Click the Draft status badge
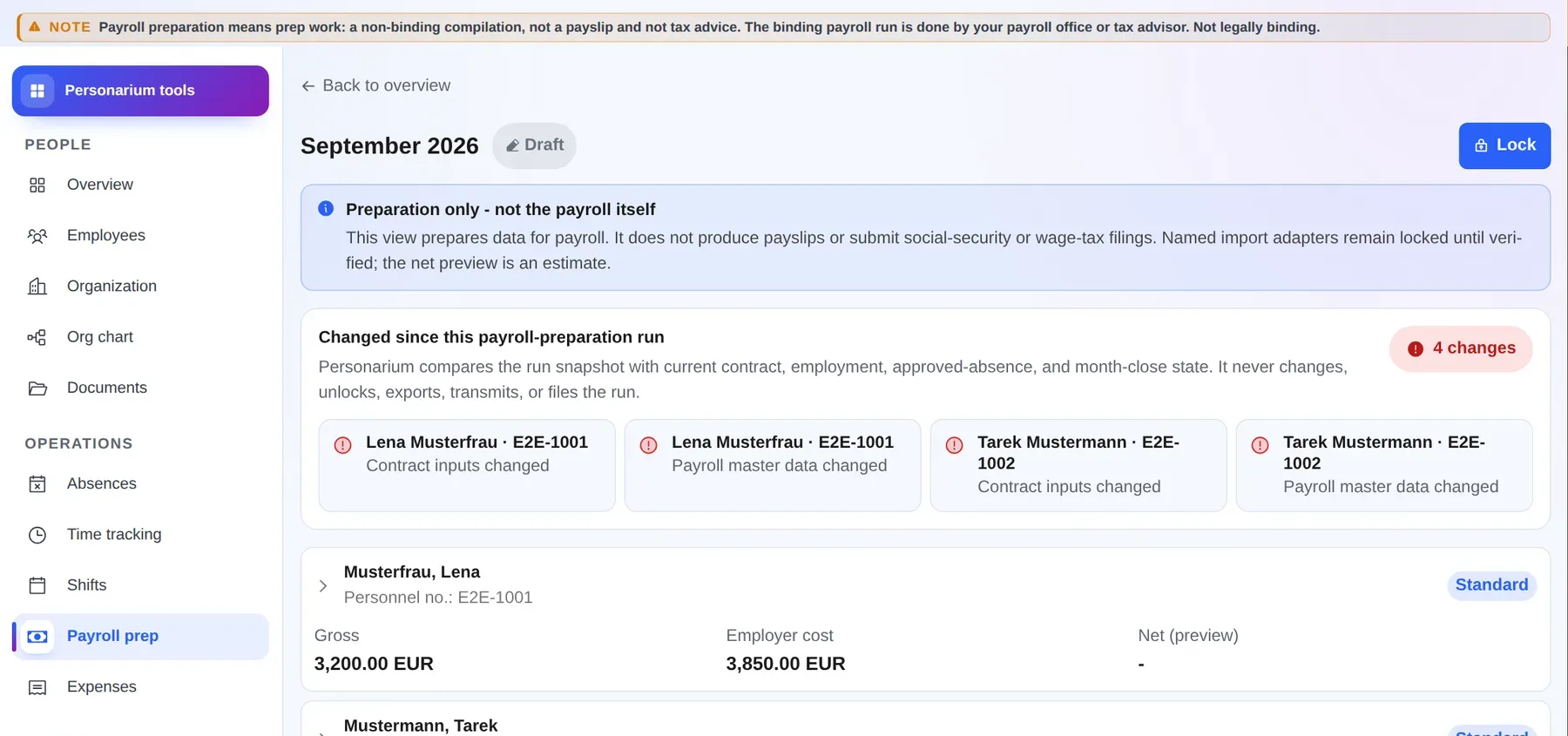The image size is (1568, 736). [x=534, y=145]
